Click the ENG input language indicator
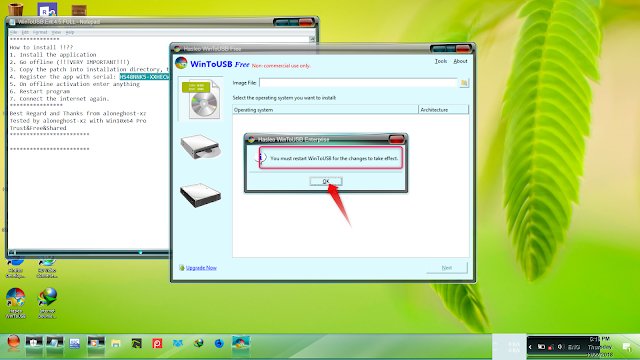The image size is (640, 360). [x=574, y=347]
